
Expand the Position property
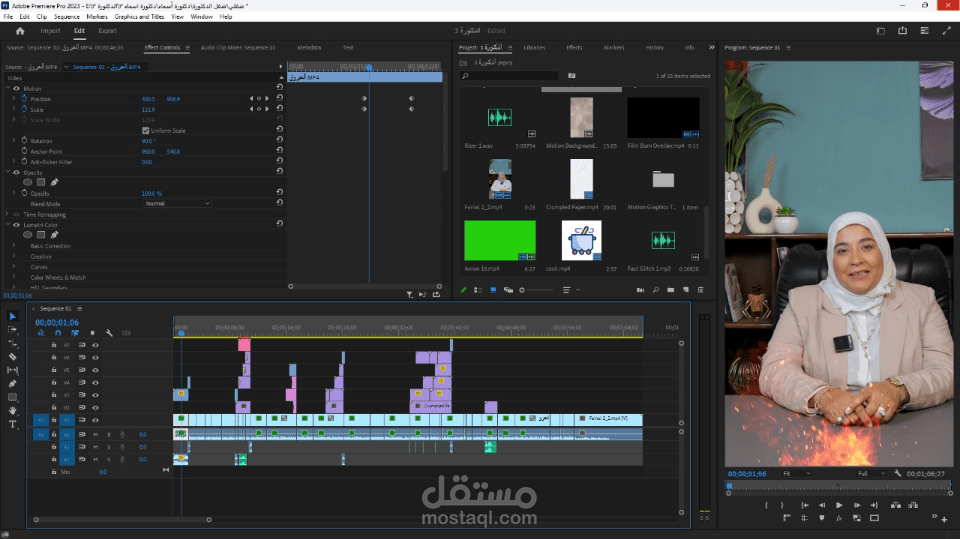point(14,98)
